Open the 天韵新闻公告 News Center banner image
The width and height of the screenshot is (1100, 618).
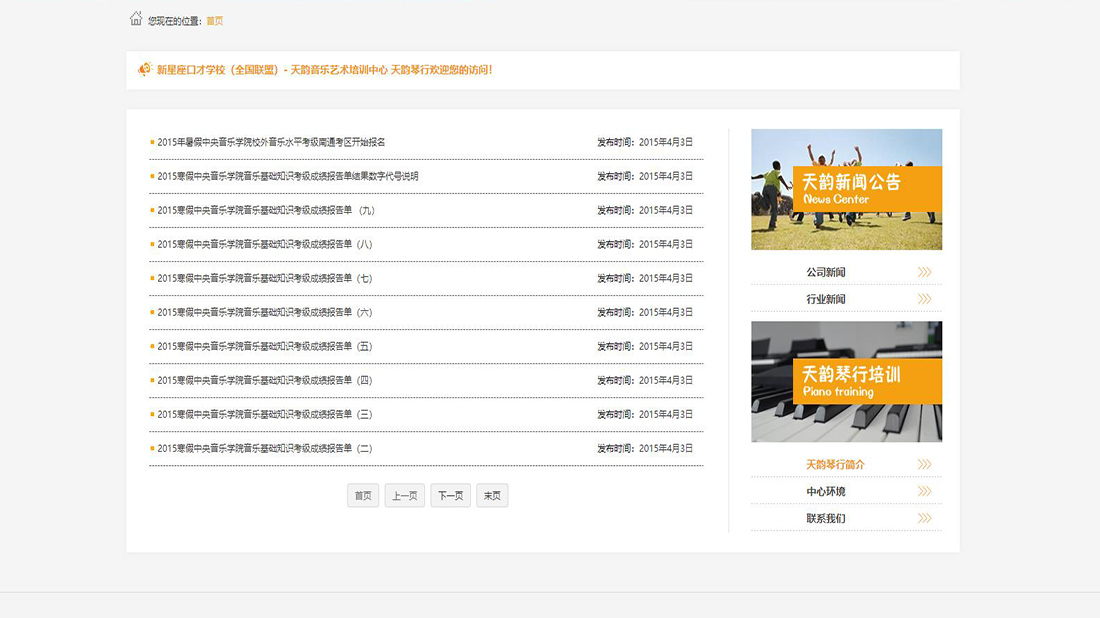(846, 189)
